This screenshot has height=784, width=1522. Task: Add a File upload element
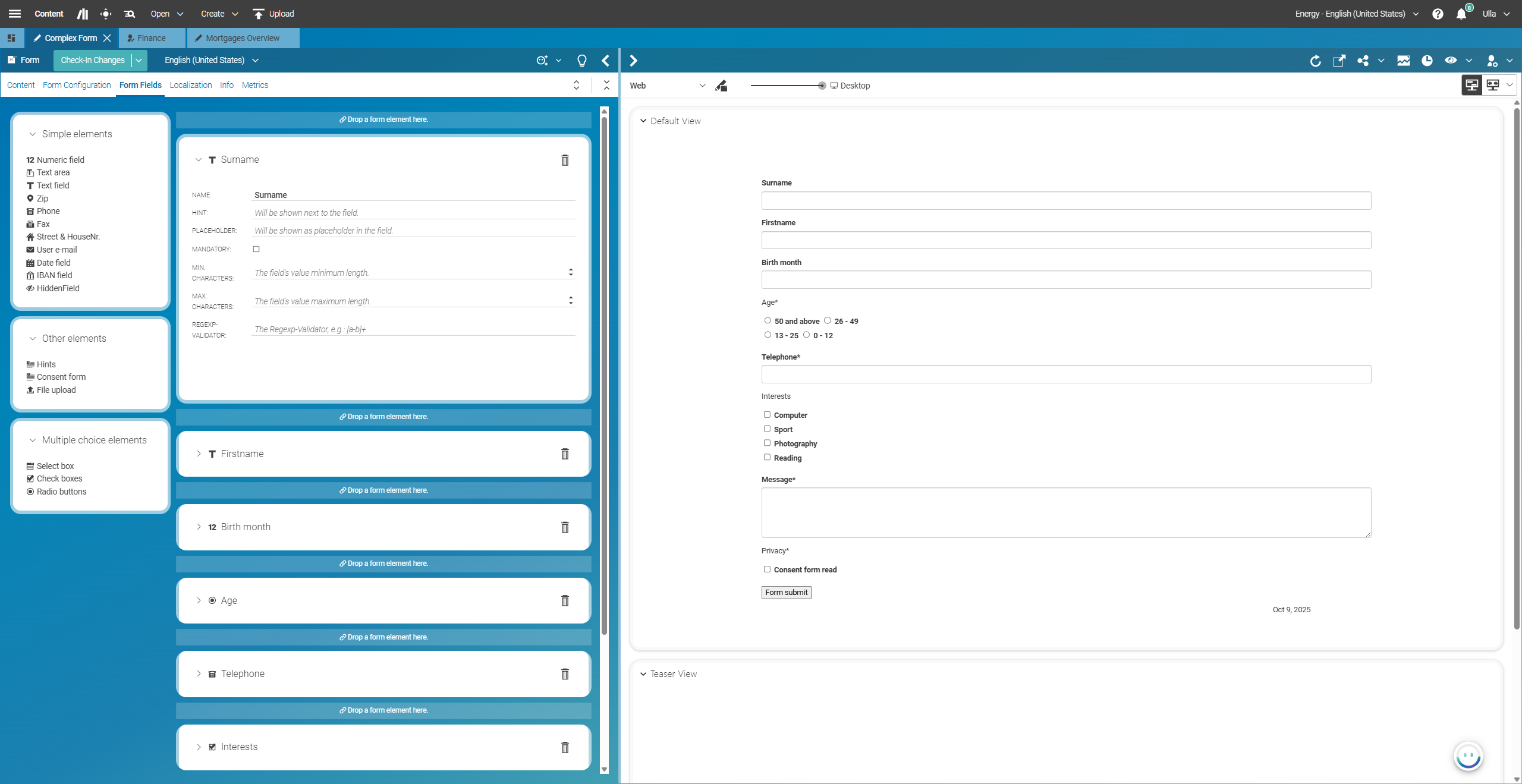pyautogui.click(x=56, y=390)
